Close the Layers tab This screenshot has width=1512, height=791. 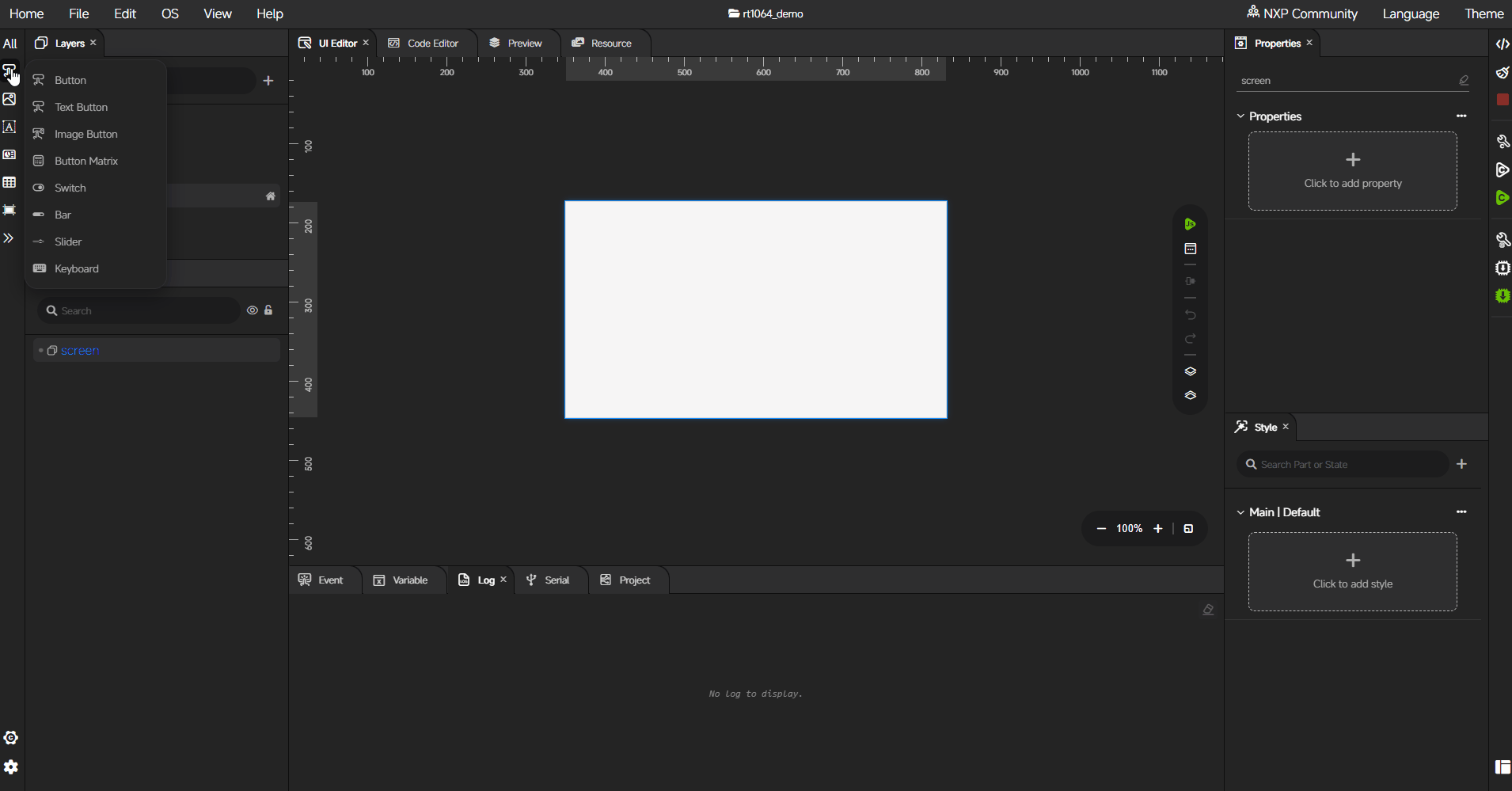pos(93,43)
